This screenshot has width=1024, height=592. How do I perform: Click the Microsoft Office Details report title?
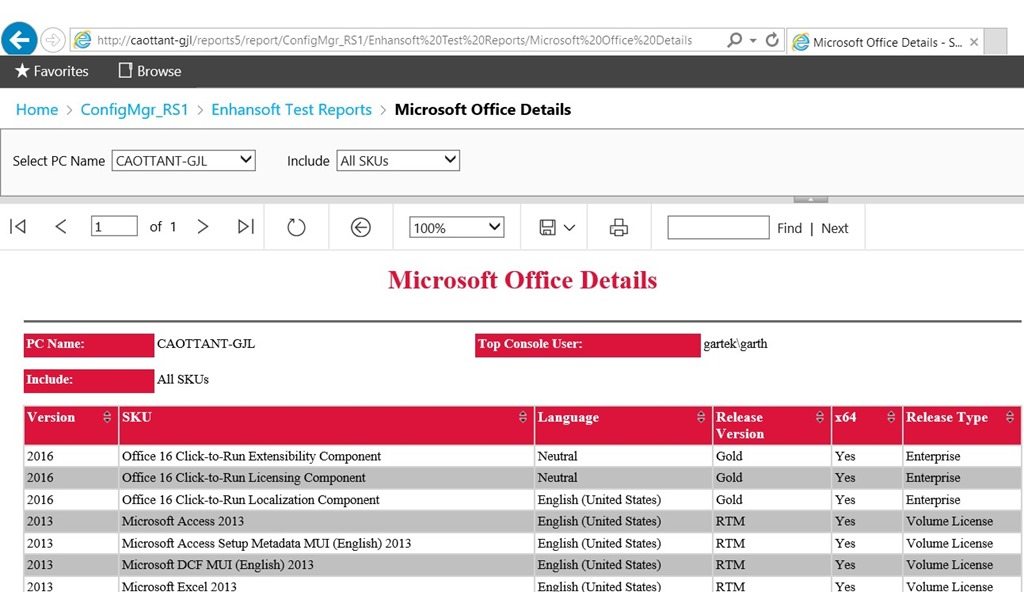click(x=522, y=280)
